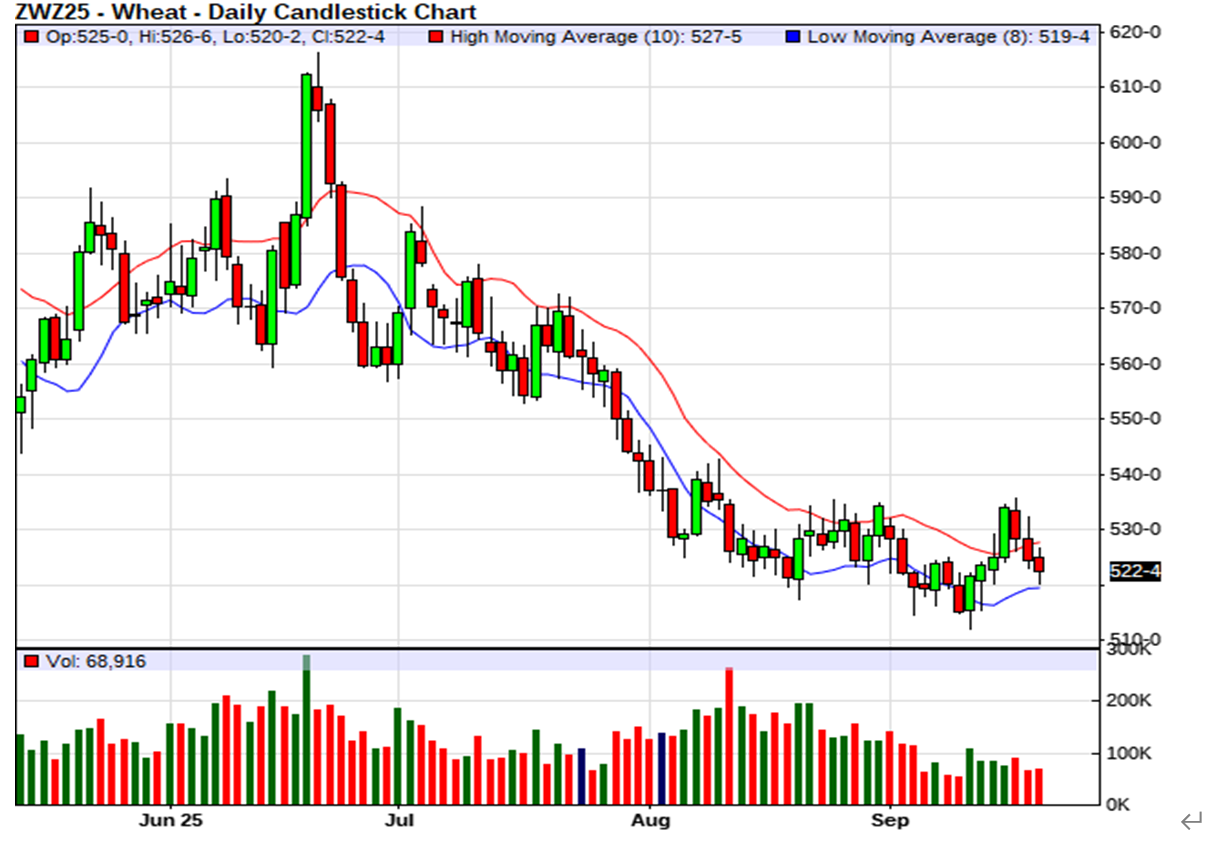The image size is (1226, 841).
Task: Click the Sep date axis label
Action: click(890, 821)
